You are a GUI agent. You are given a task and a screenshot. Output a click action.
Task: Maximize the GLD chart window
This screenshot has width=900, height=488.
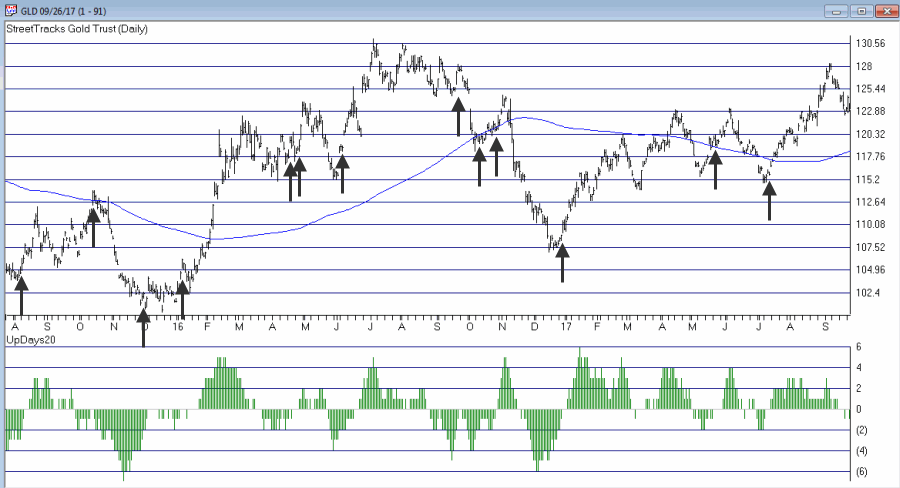[x=862, y=11]
